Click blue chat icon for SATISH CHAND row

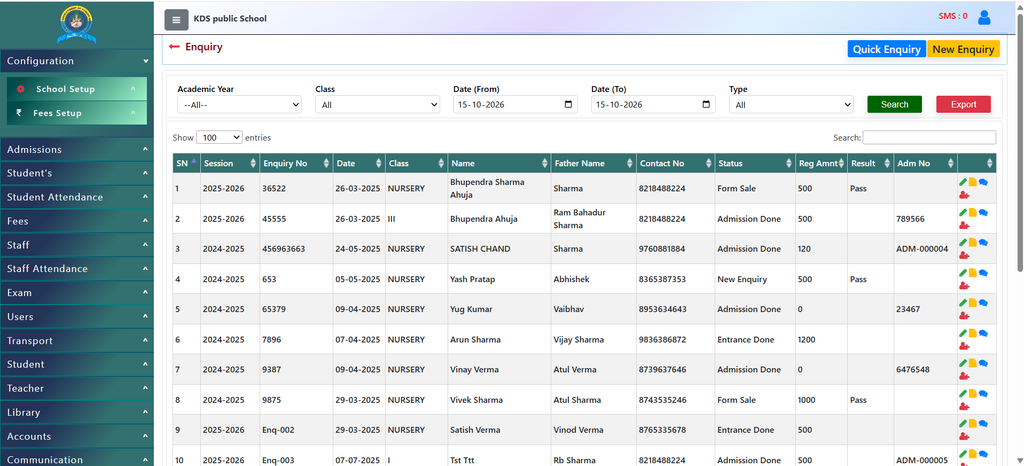(x=983, y=242)
